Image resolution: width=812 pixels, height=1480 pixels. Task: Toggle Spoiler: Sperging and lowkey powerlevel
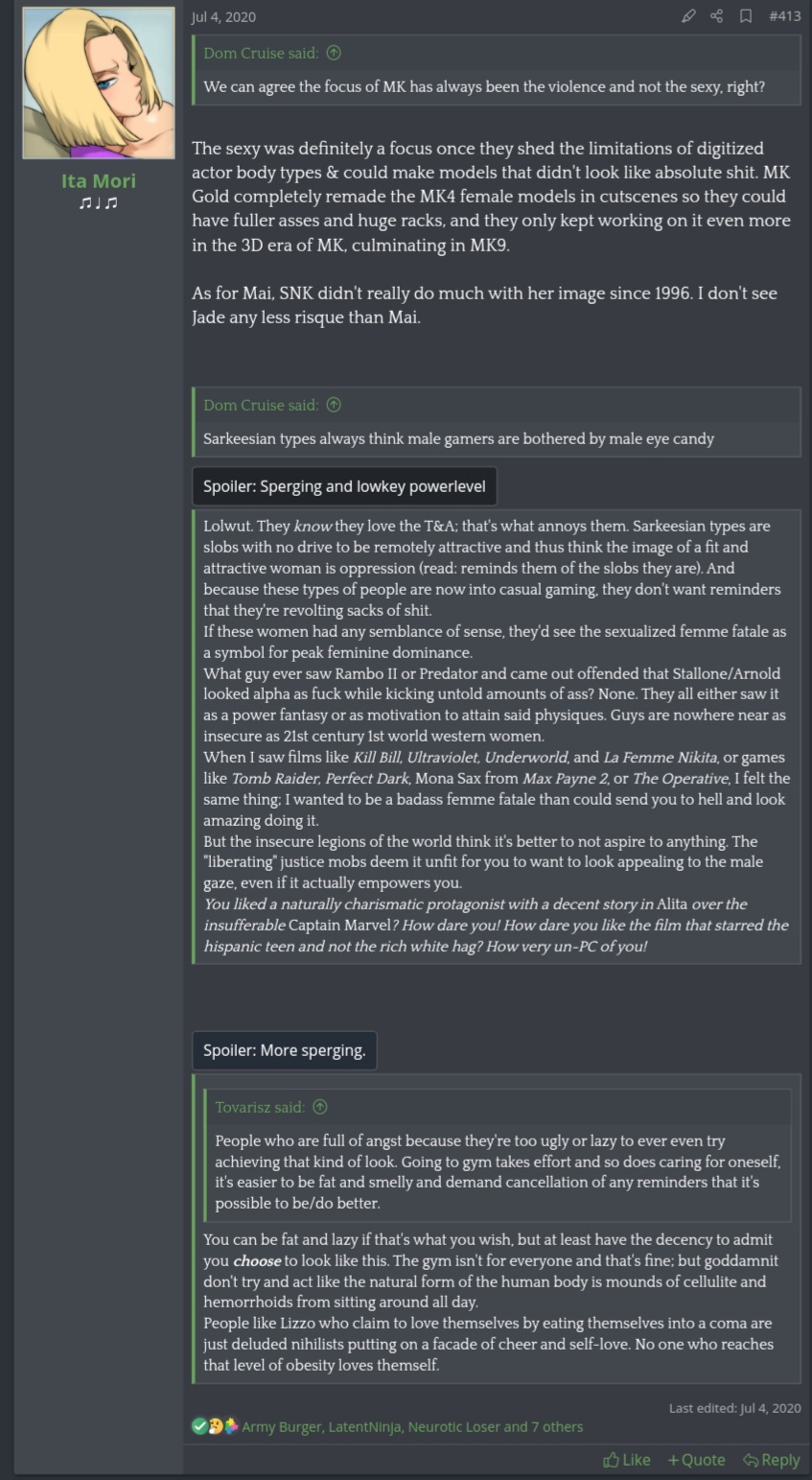344,486
